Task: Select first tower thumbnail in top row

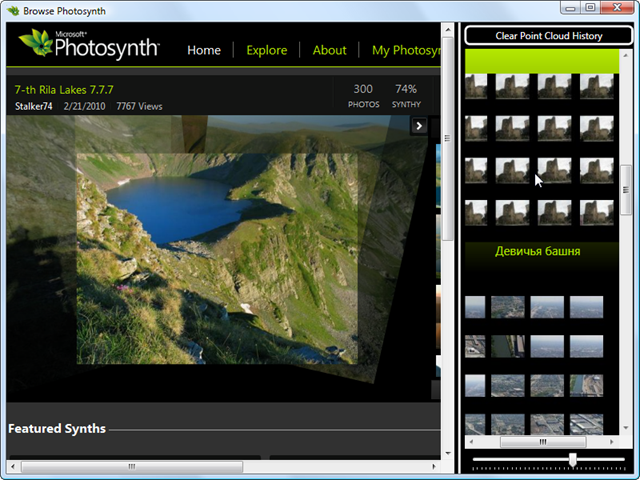Action: (x=476, y=86)
